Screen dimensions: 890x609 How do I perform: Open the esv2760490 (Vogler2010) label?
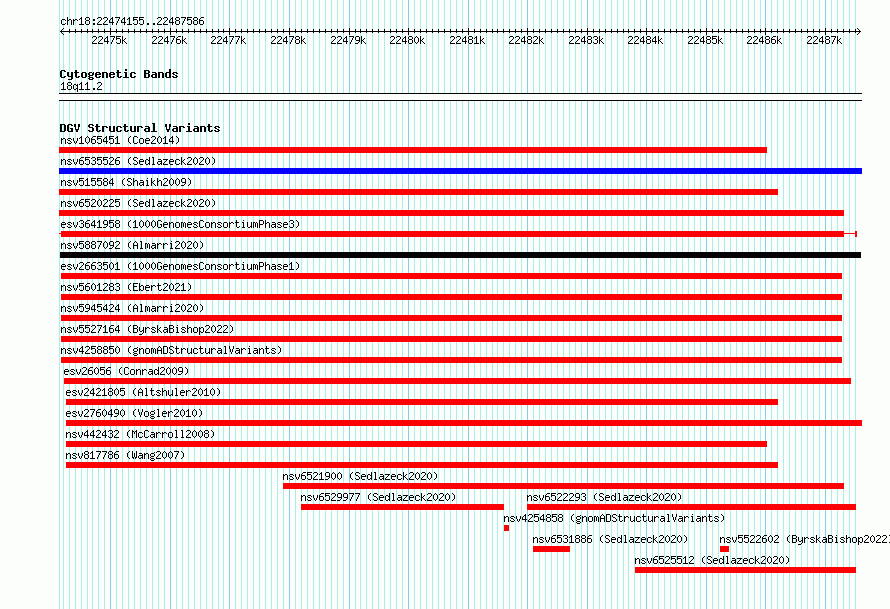click(x=134, y=413)
